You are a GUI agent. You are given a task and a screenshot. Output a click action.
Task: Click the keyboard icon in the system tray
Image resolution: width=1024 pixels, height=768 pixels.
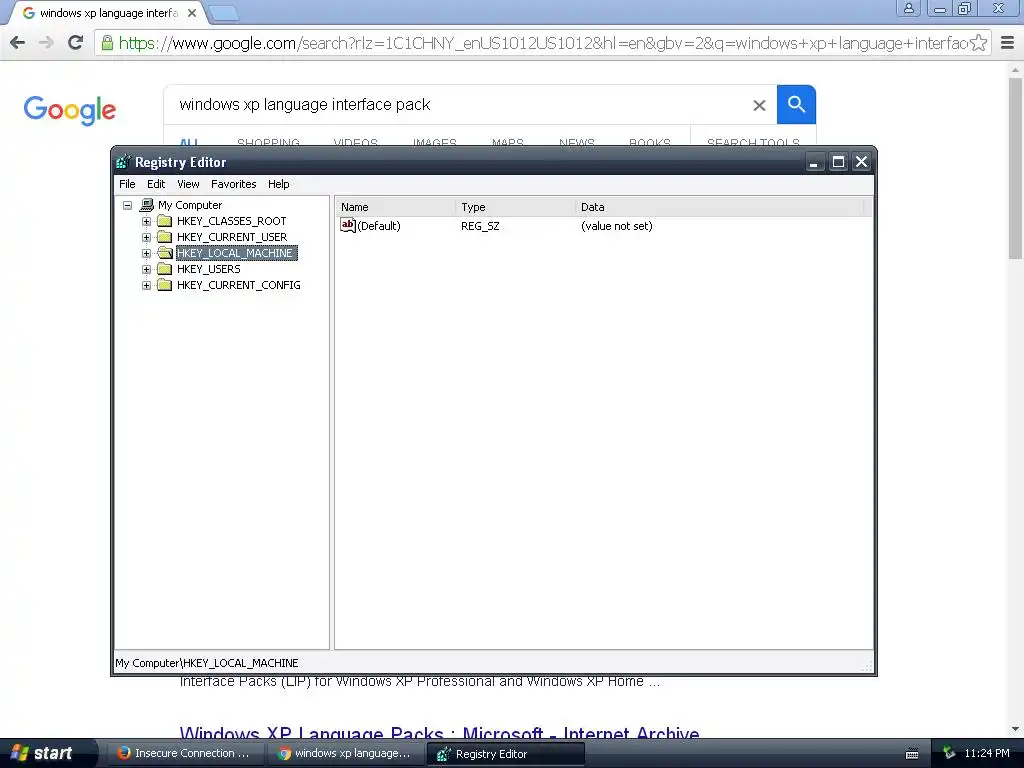pyautogui.click(x=912, y=754)
